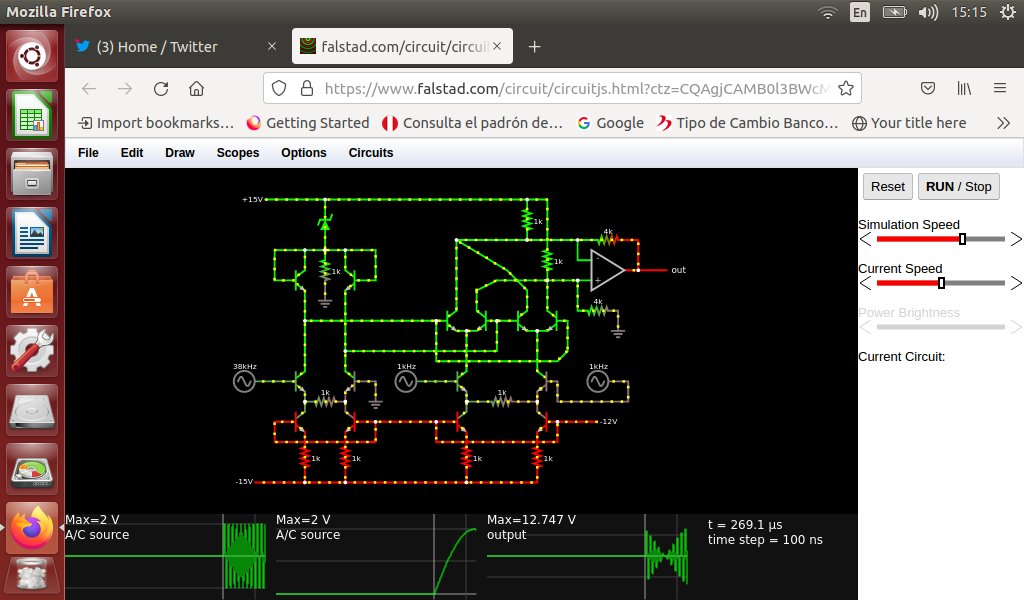This screenshot has height=600, width=1024.
Task: Open the disk drive dock icon
Action: coord(31,409)
